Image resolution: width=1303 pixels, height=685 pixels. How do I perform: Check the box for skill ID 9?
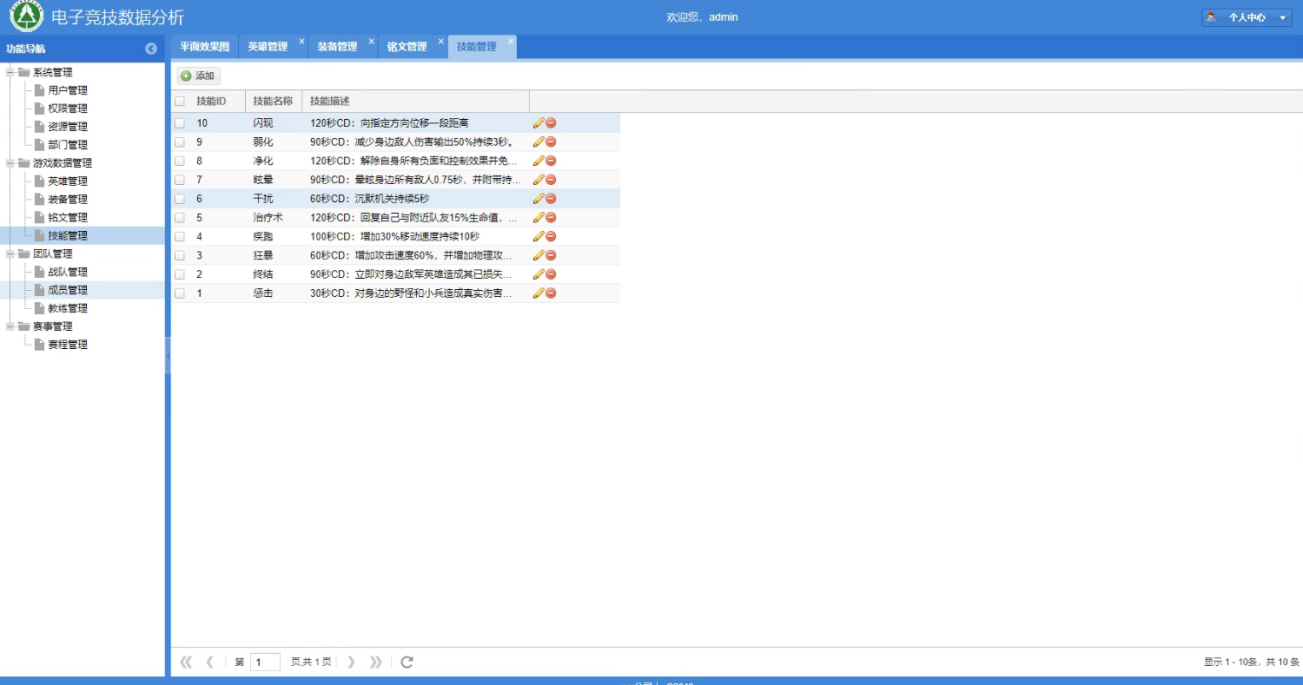tap(180, 142)
